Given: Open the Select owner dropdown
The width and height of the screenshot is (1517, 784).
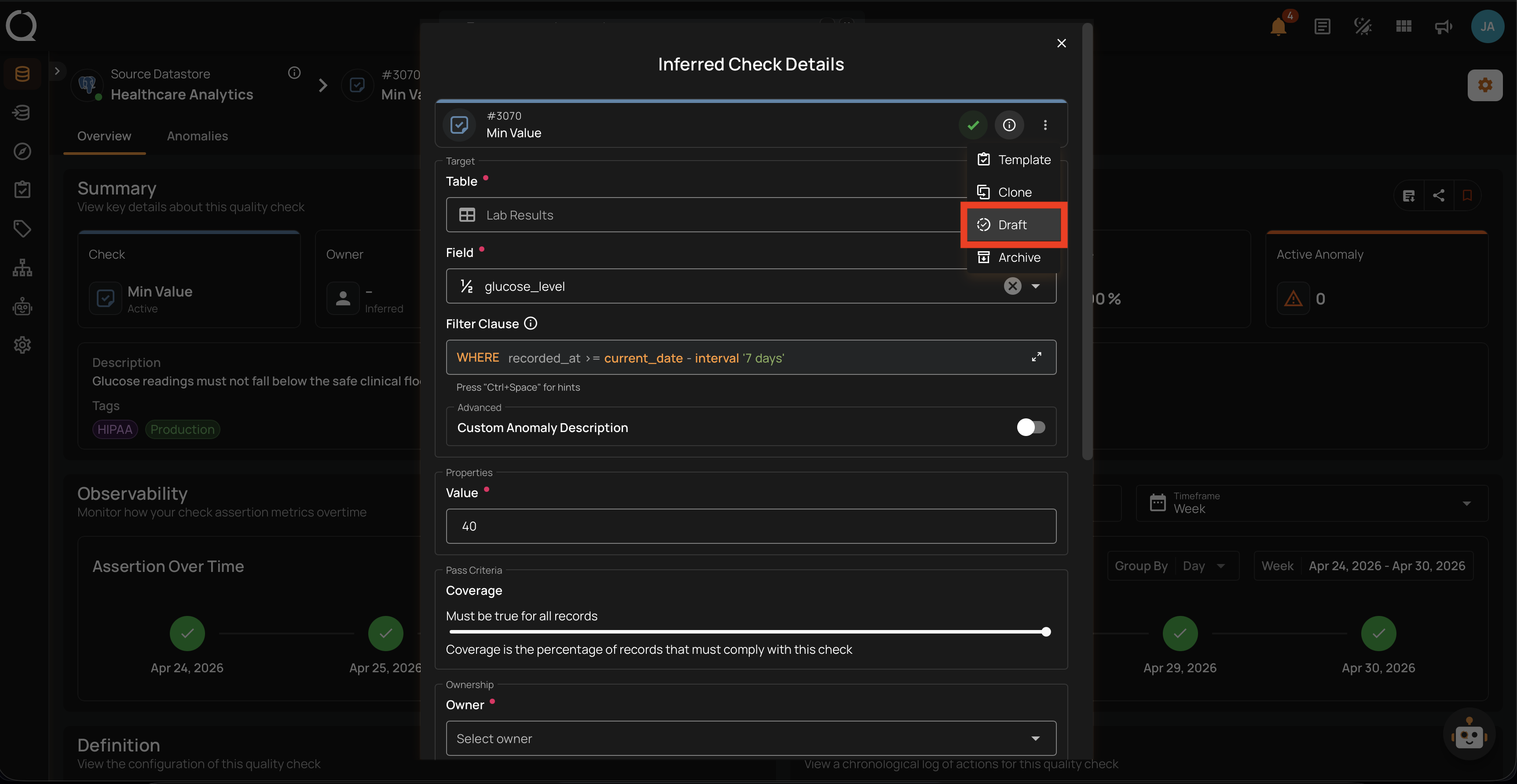Looking at the screenshot, I should point(751,738).
